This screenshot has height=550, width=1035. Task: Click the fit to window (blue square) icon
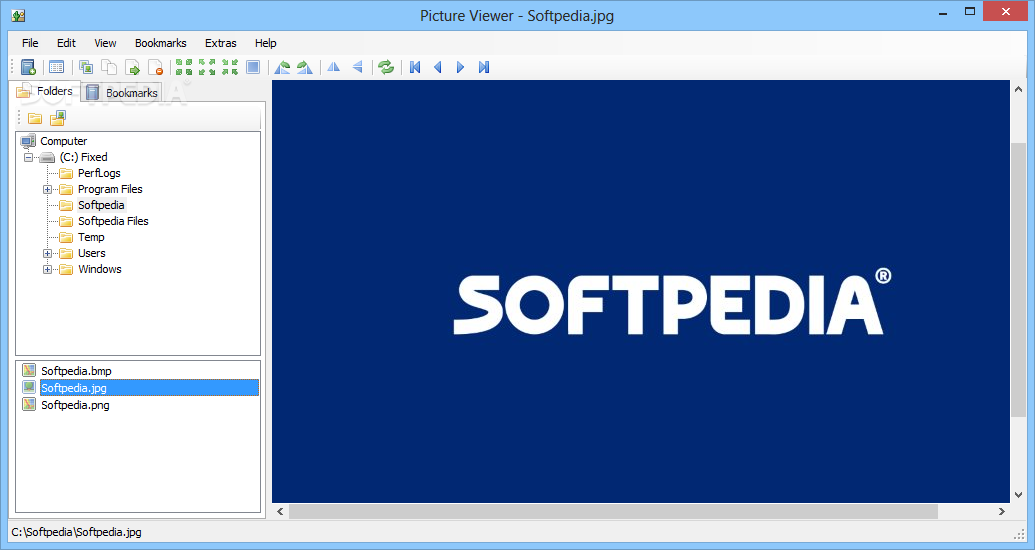[253, 67]
